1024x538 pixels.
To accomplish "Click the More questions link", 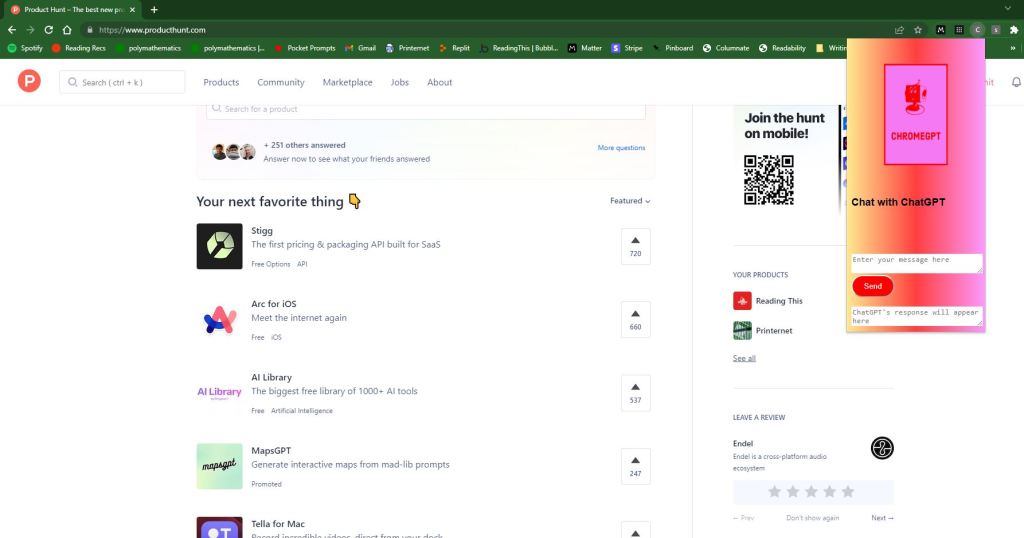I will point(621,148).
